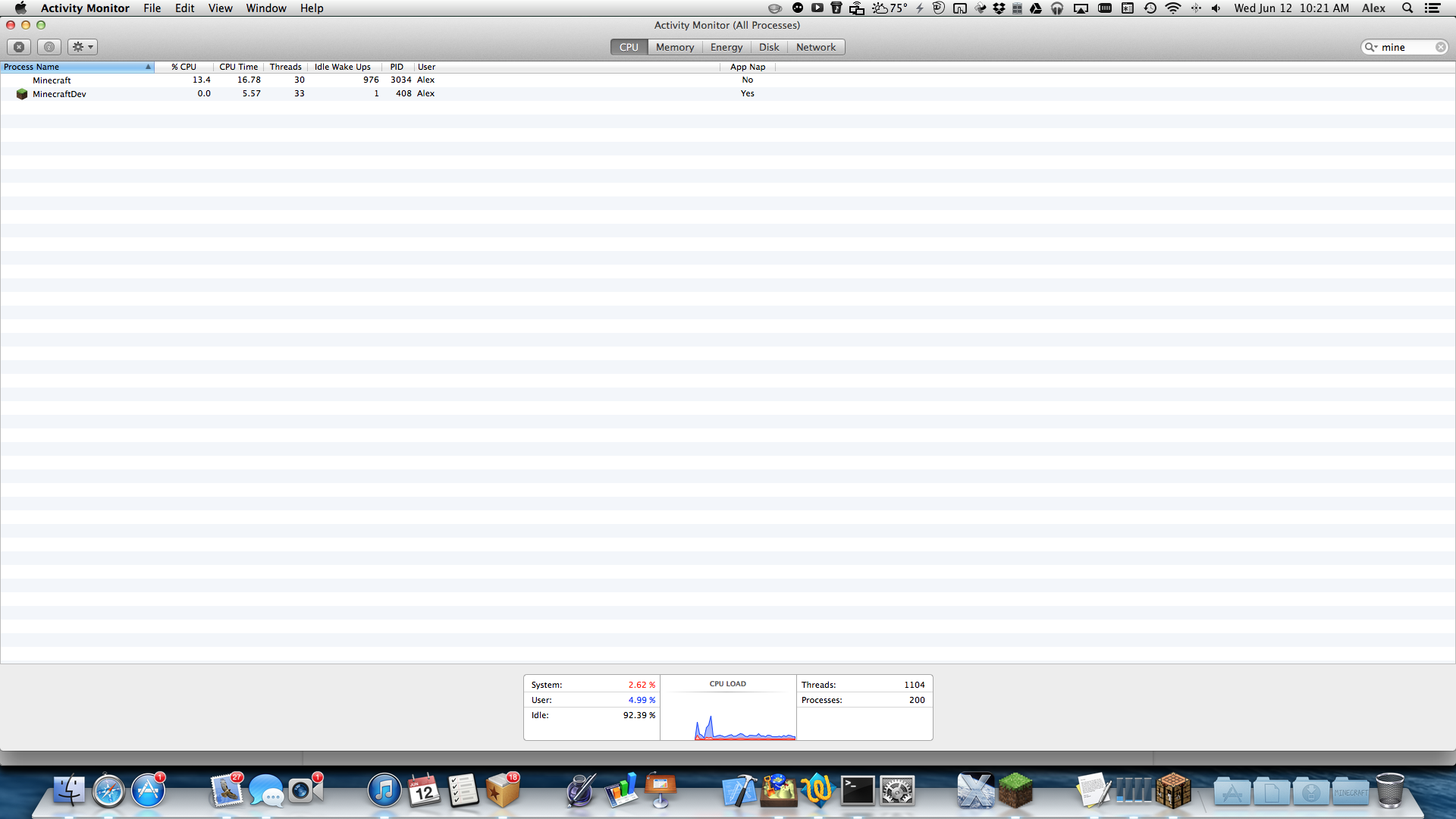Open the Window menu
This screenshot has height=819, width=1456.
pyautogui.click(x=265, y=8)
